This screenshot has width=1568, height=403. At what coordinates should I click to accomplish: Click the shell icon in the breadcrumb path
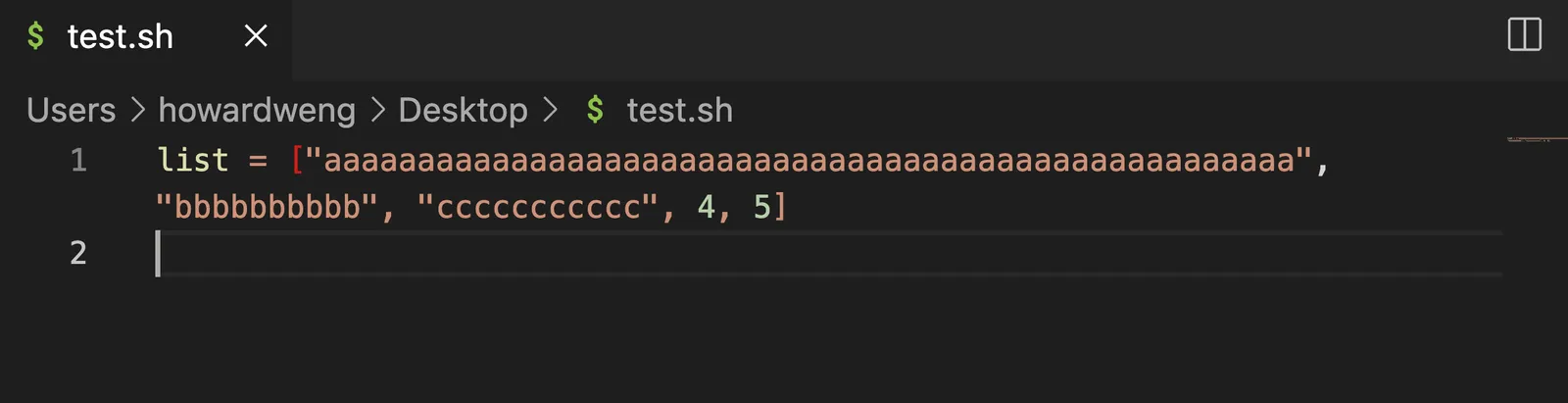coord(595,110)
